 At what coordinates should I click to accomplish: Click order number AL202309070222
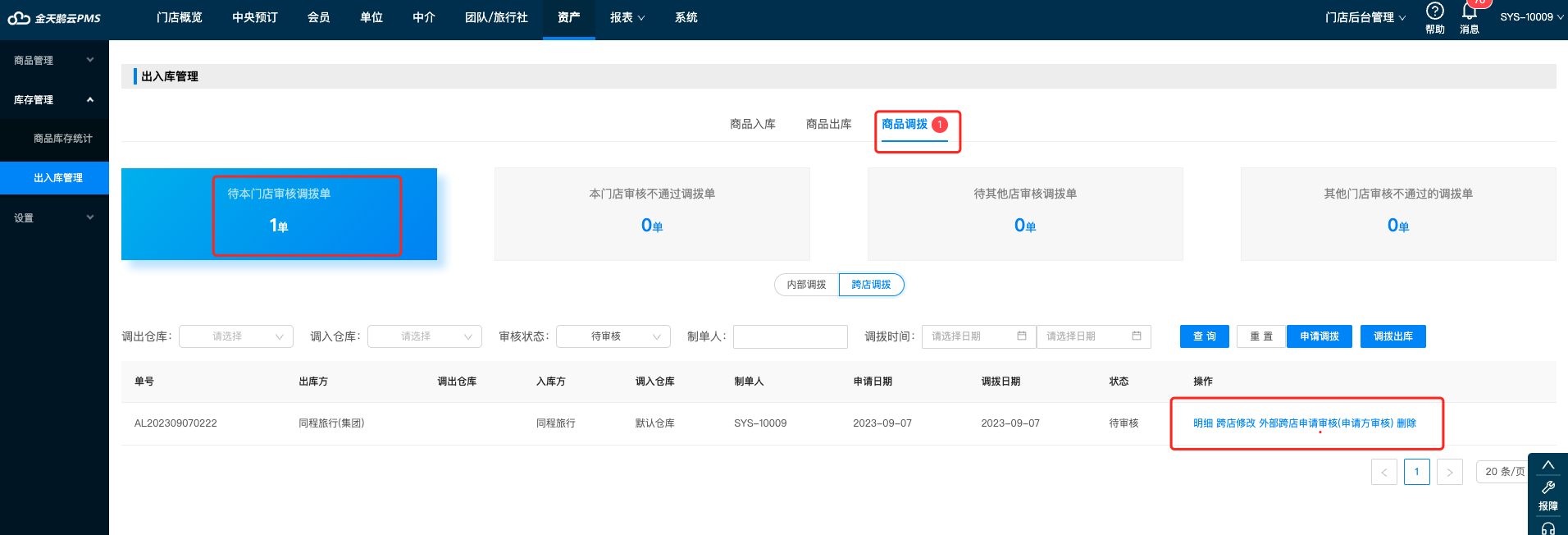(x=175, y=423)
